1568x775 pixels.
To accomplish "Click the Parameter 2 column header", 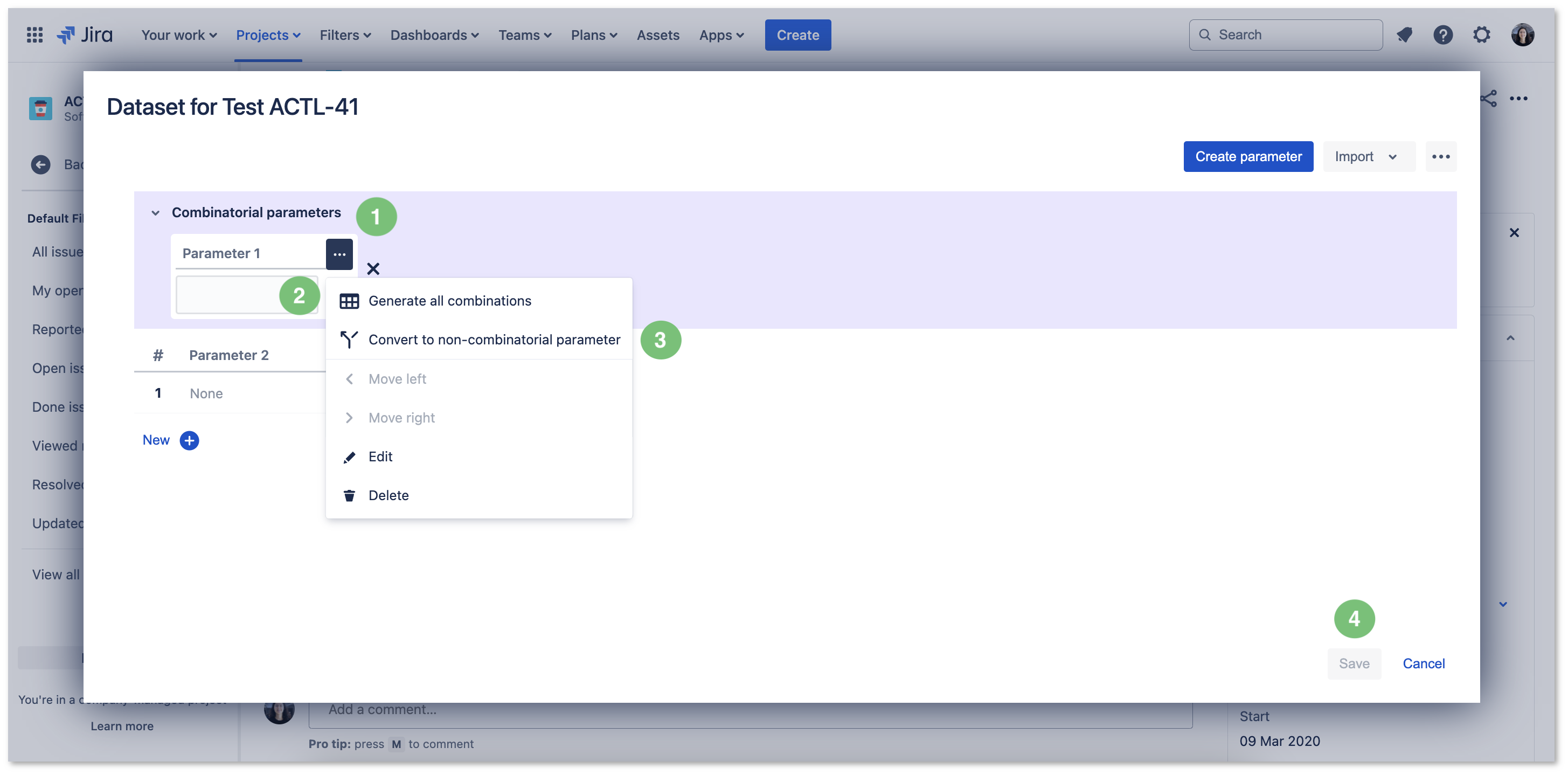I will click(228, 356).
